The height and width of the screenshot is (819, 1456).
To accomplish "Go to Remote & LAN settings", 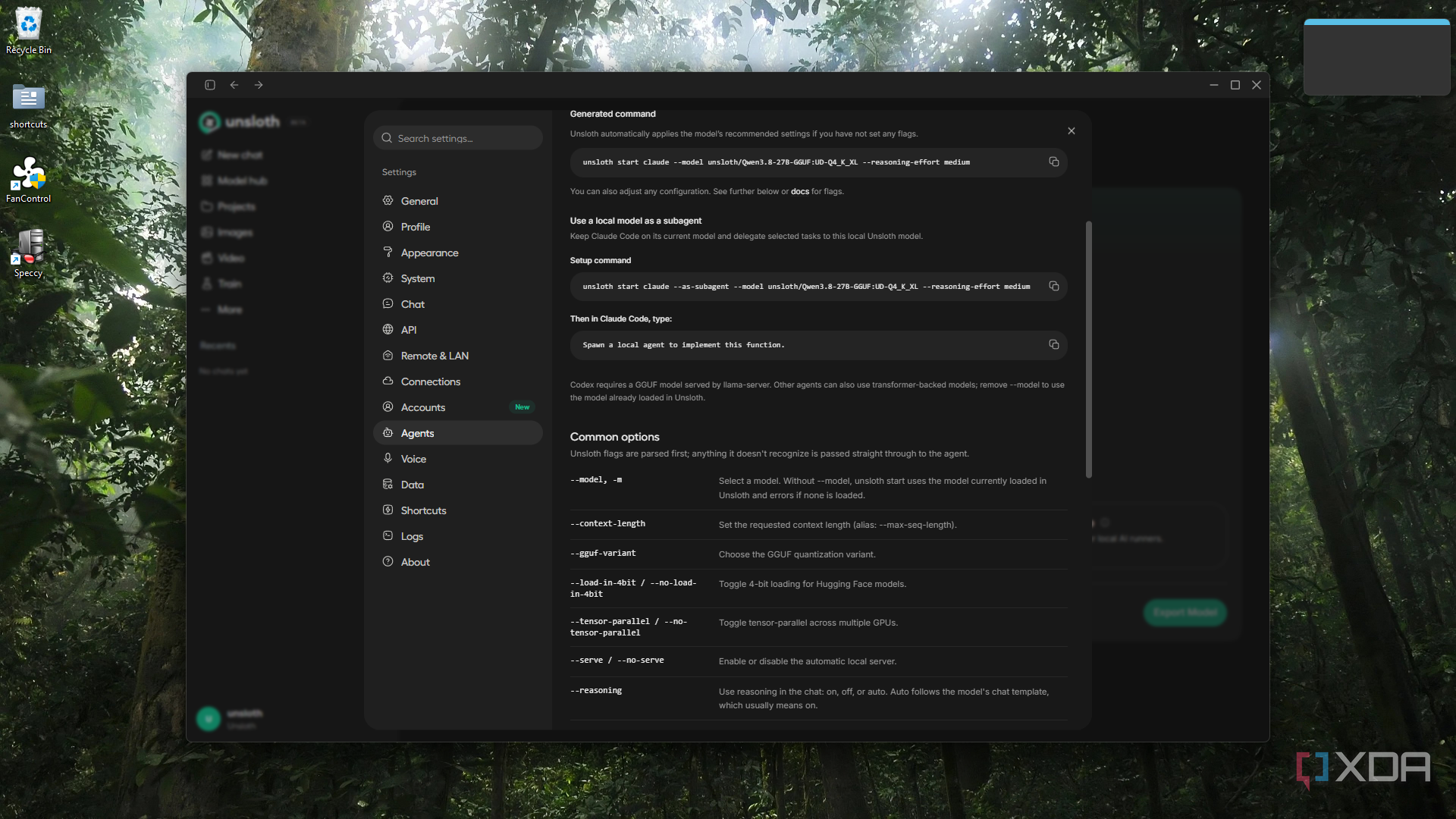I will (458, 356).
